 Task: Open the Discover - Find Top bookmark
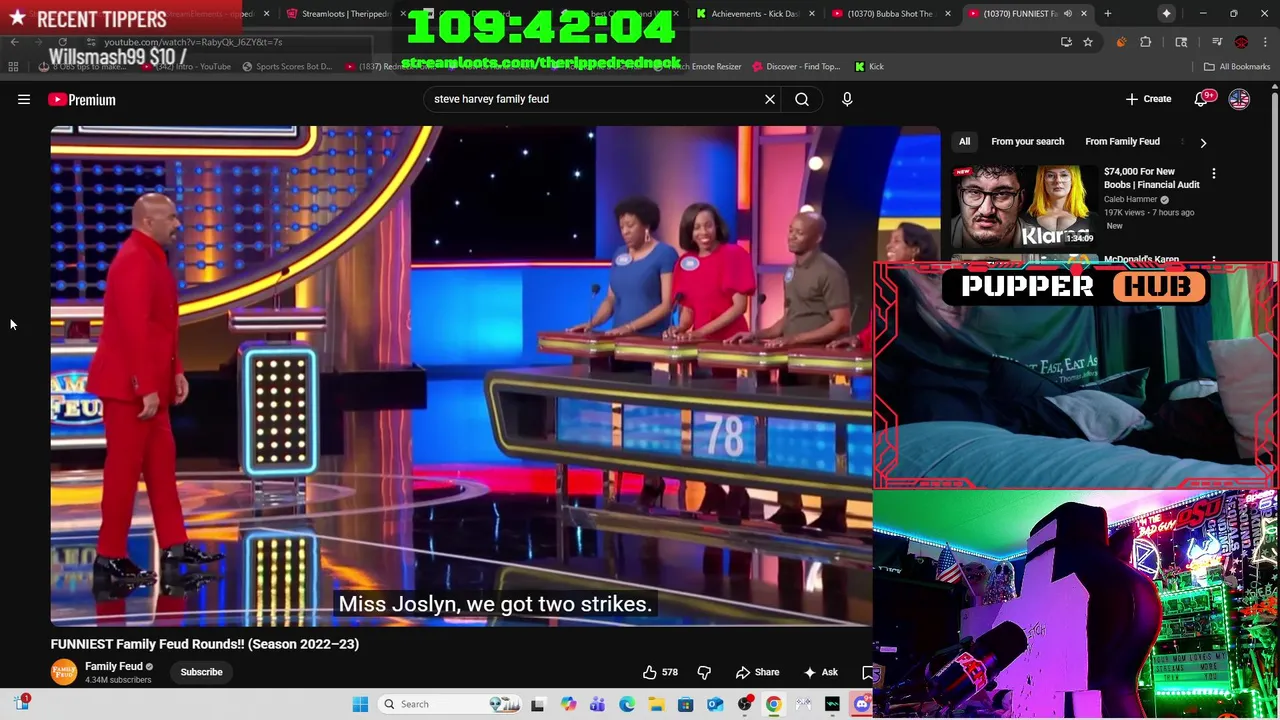click(x=796, y=66)
